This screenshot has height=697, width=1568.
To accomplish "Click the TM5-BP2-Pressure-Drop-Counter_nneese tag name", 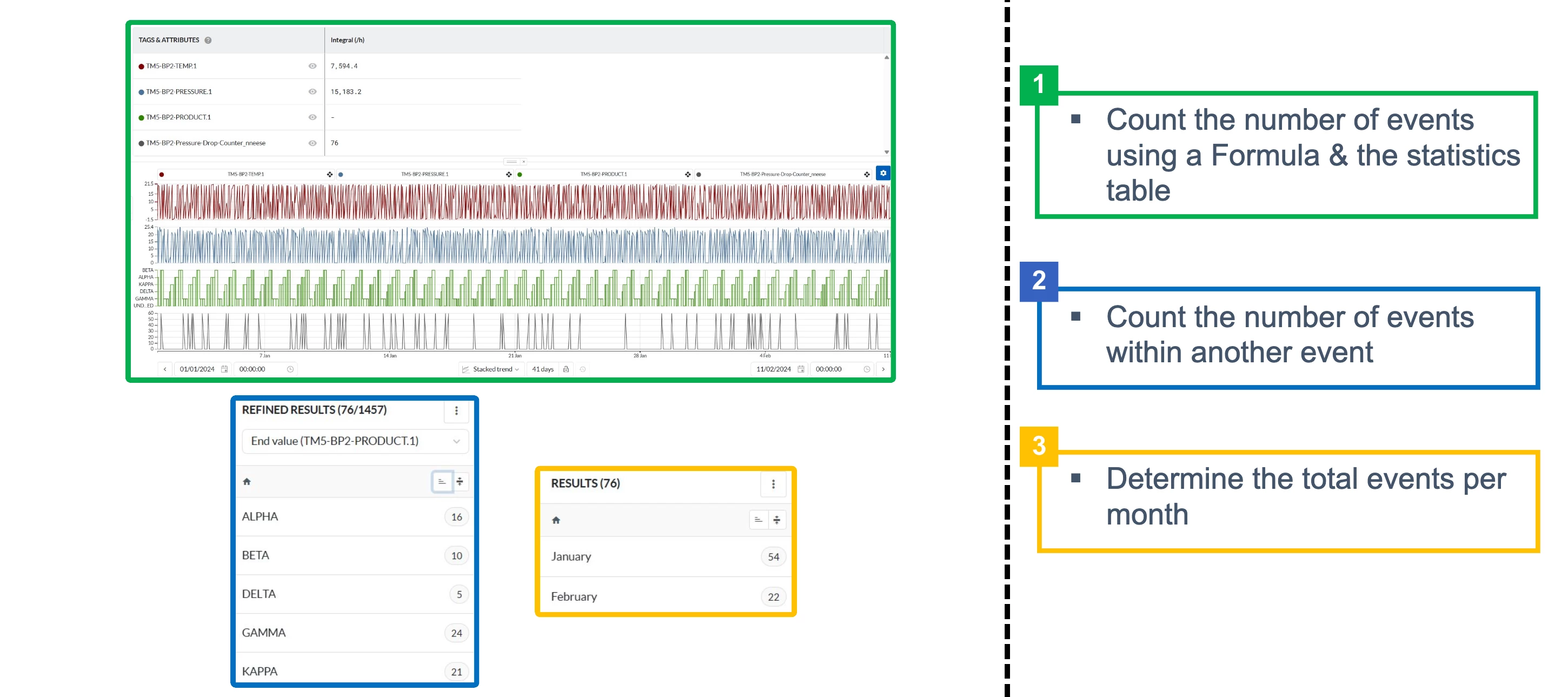I will click(x=206, y=143).
